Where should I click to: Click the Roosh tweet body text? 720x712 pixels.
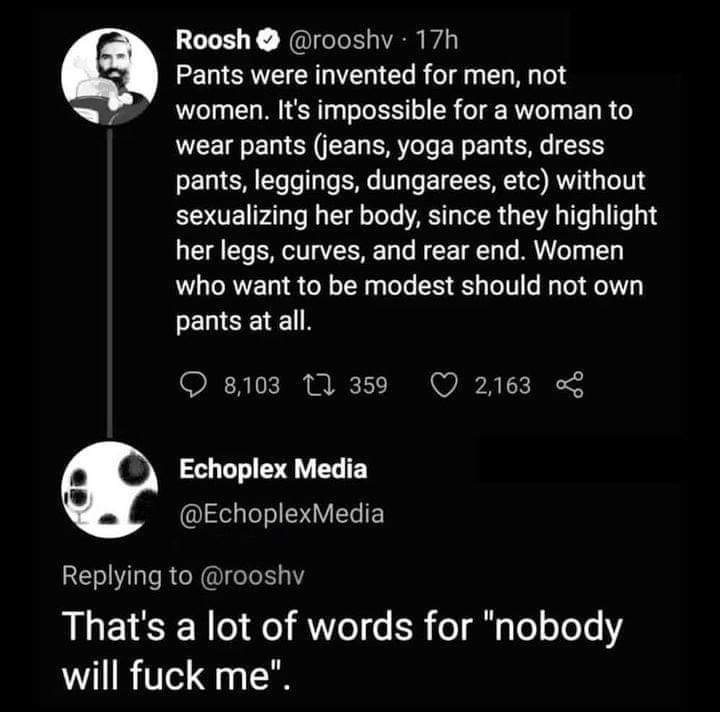pyautogui.click(x=416, y=198)
